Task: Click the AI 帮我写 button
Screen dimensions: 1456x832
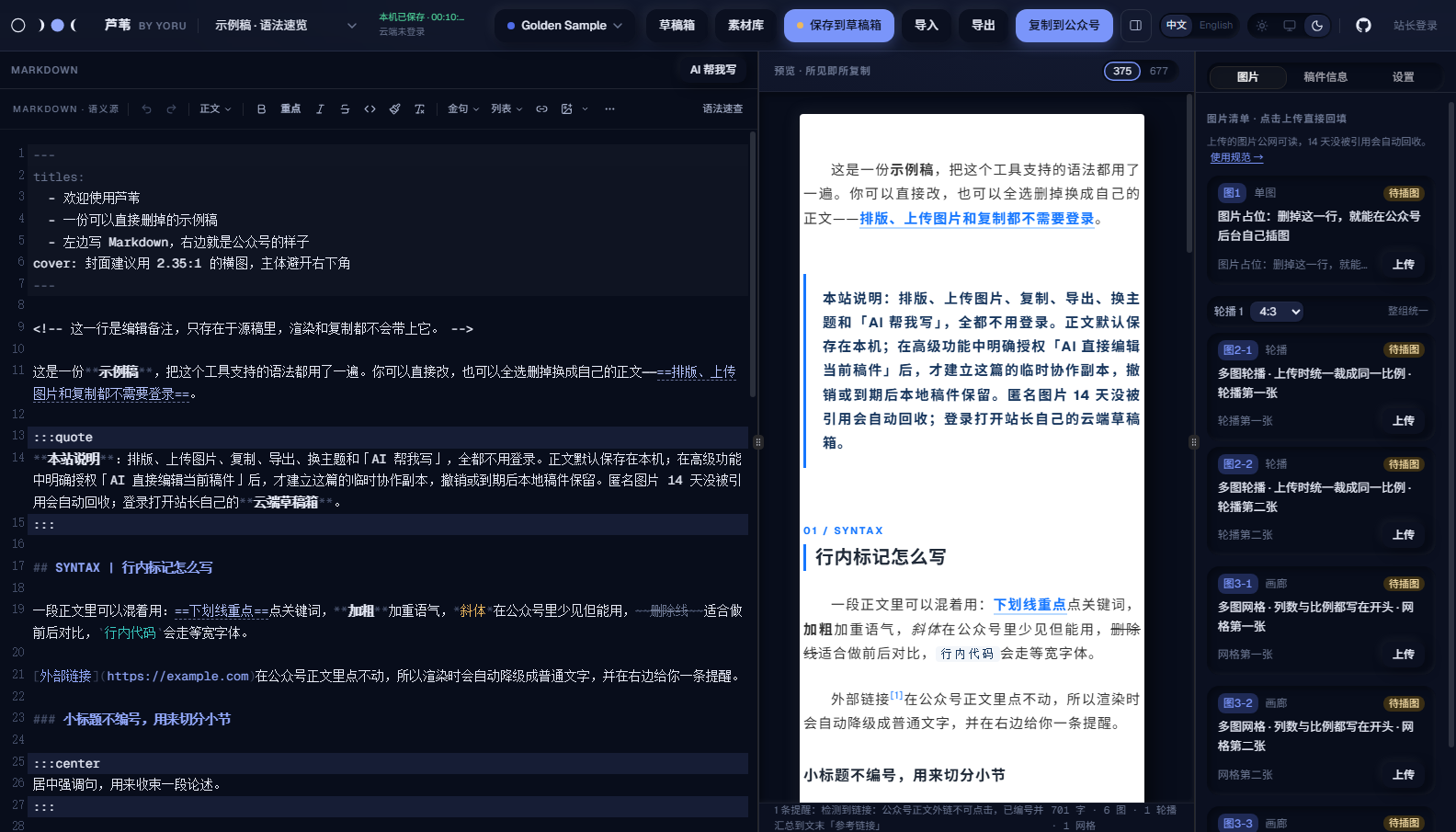Action: [713, 70]
